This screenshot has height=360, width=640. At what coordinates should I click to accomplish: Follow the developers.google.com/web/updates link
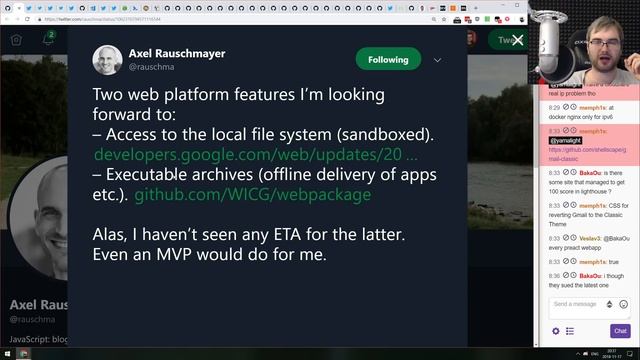(256, 154)
